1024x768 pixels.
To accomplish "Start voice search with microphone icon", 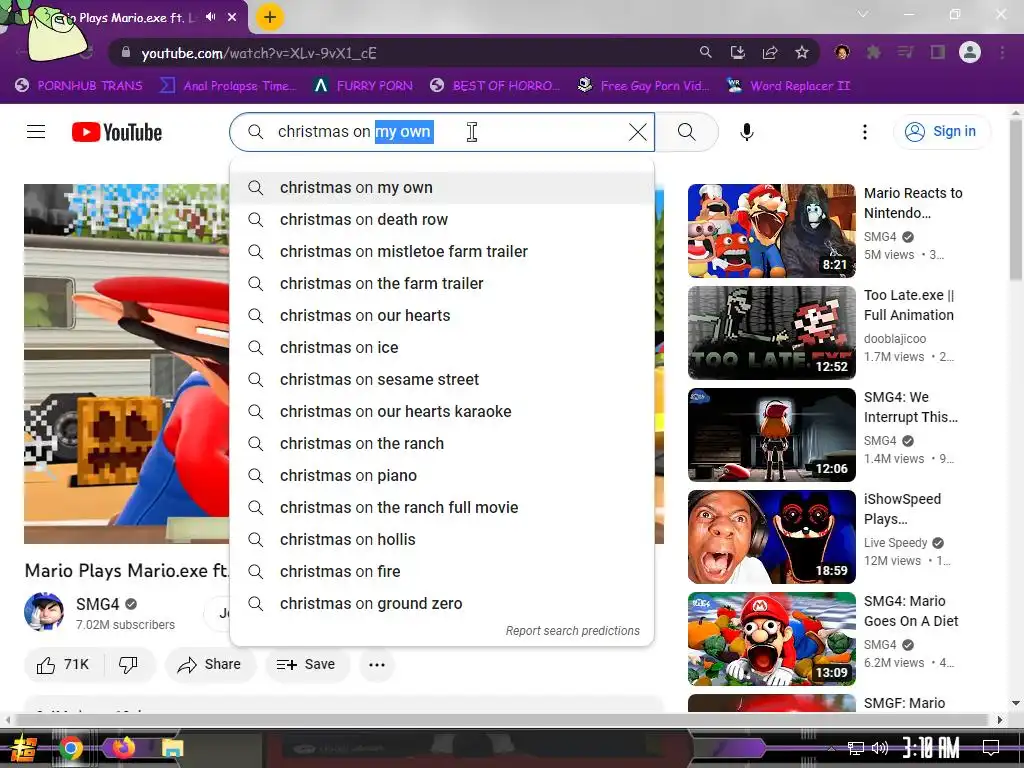I will pyautogui.click(x=746, y=132).
